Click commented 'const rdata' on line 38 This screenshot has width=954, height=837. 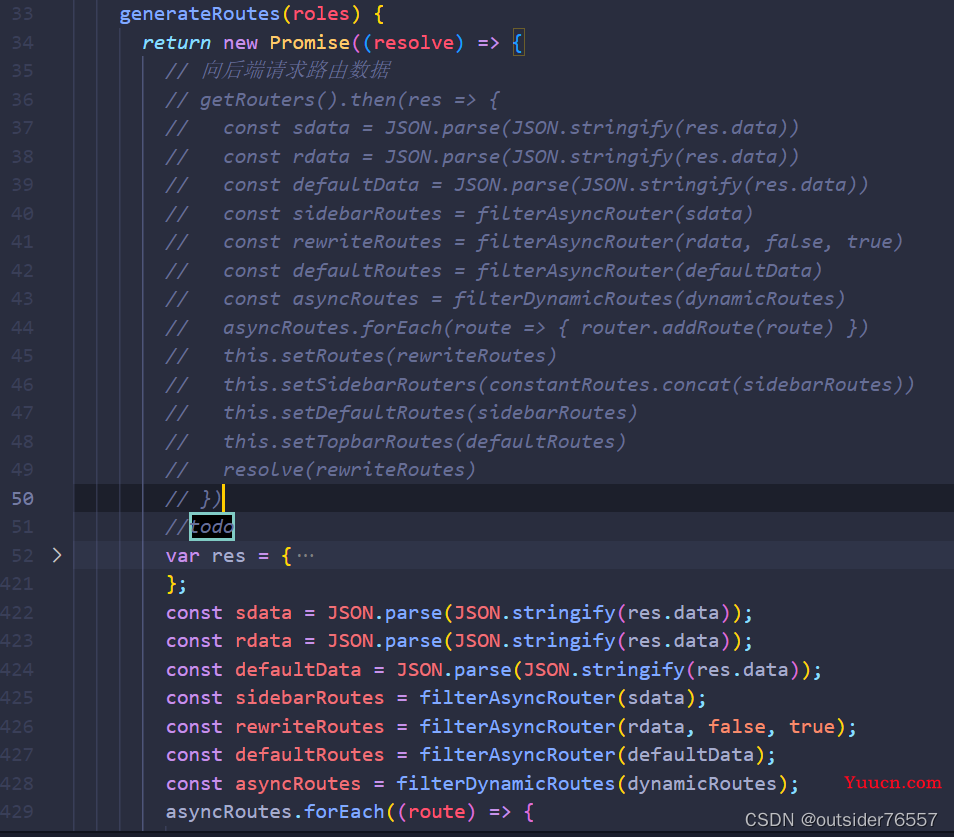pos(287,157)
